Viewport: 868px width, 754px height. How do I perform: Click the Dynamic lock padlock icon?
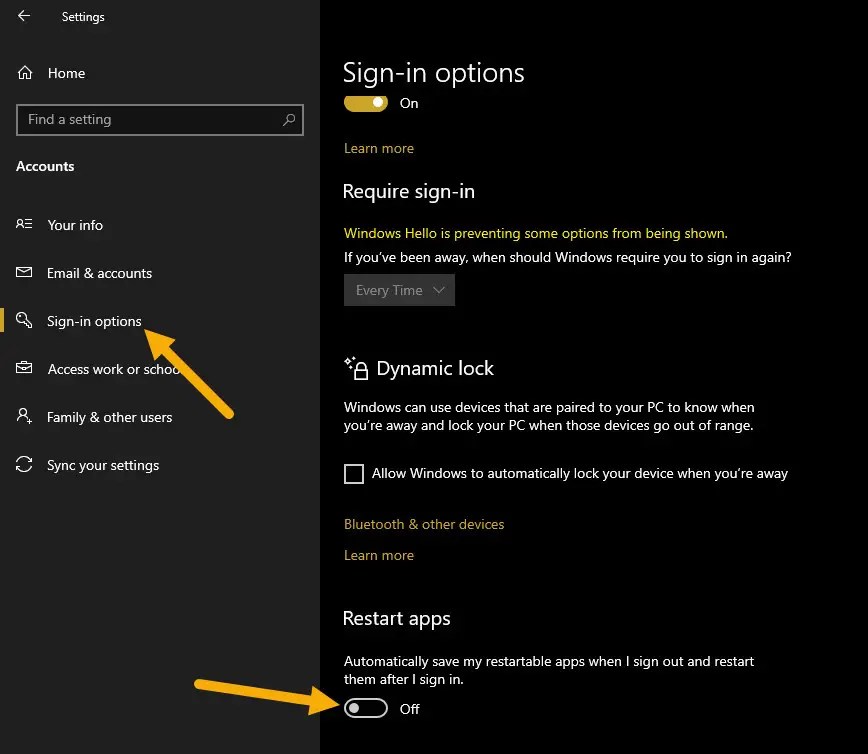[x=356, y=368]
